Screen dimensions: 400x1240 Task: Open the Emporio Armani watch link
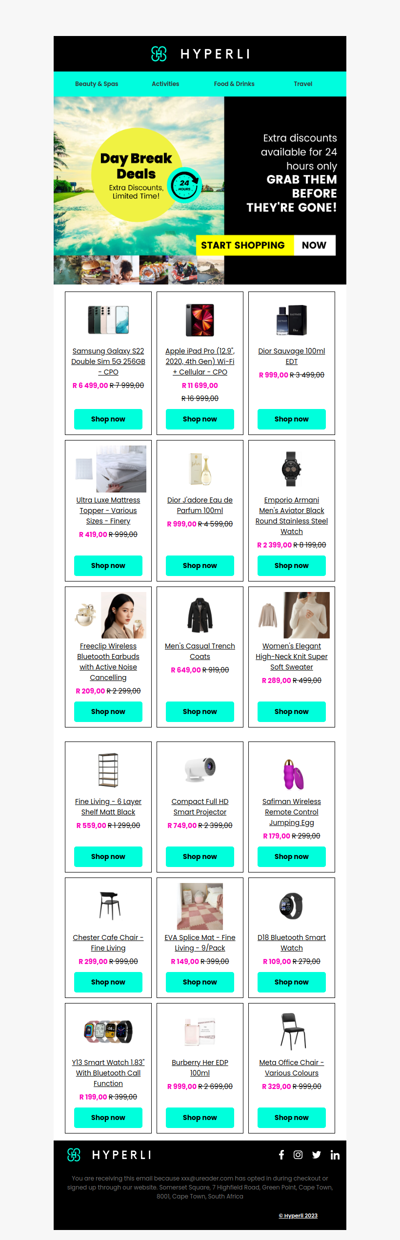(x=291, y=515)
